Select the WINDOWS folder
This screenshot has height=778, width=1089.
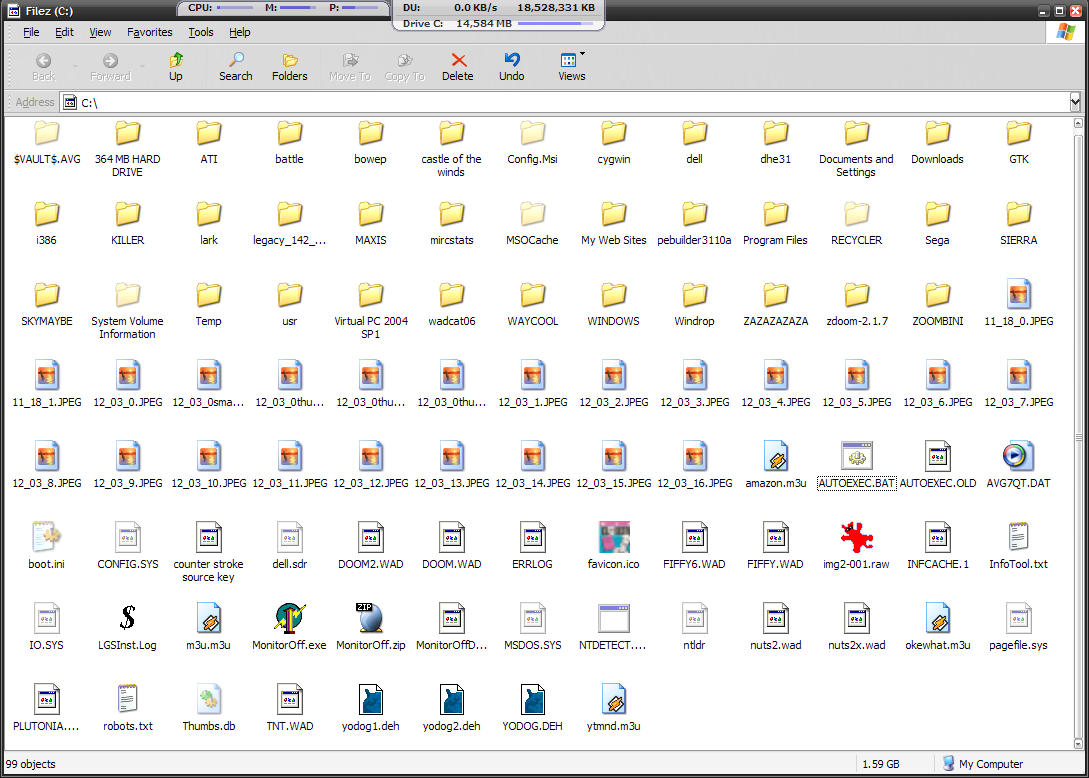point(613,295)
